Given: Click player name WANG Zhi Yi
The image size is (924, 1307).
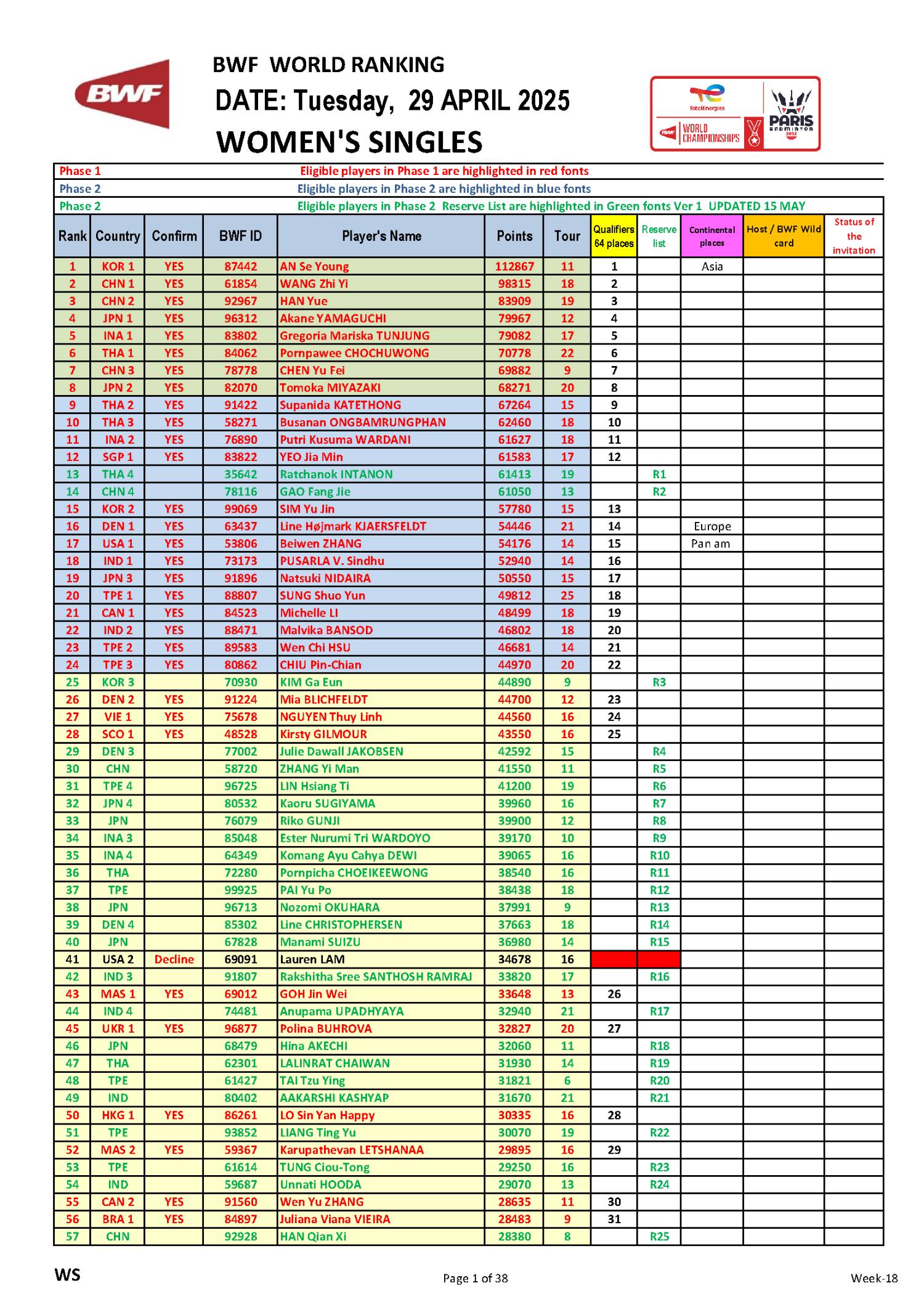Looking at the screenshot, I should coord(314,283).
